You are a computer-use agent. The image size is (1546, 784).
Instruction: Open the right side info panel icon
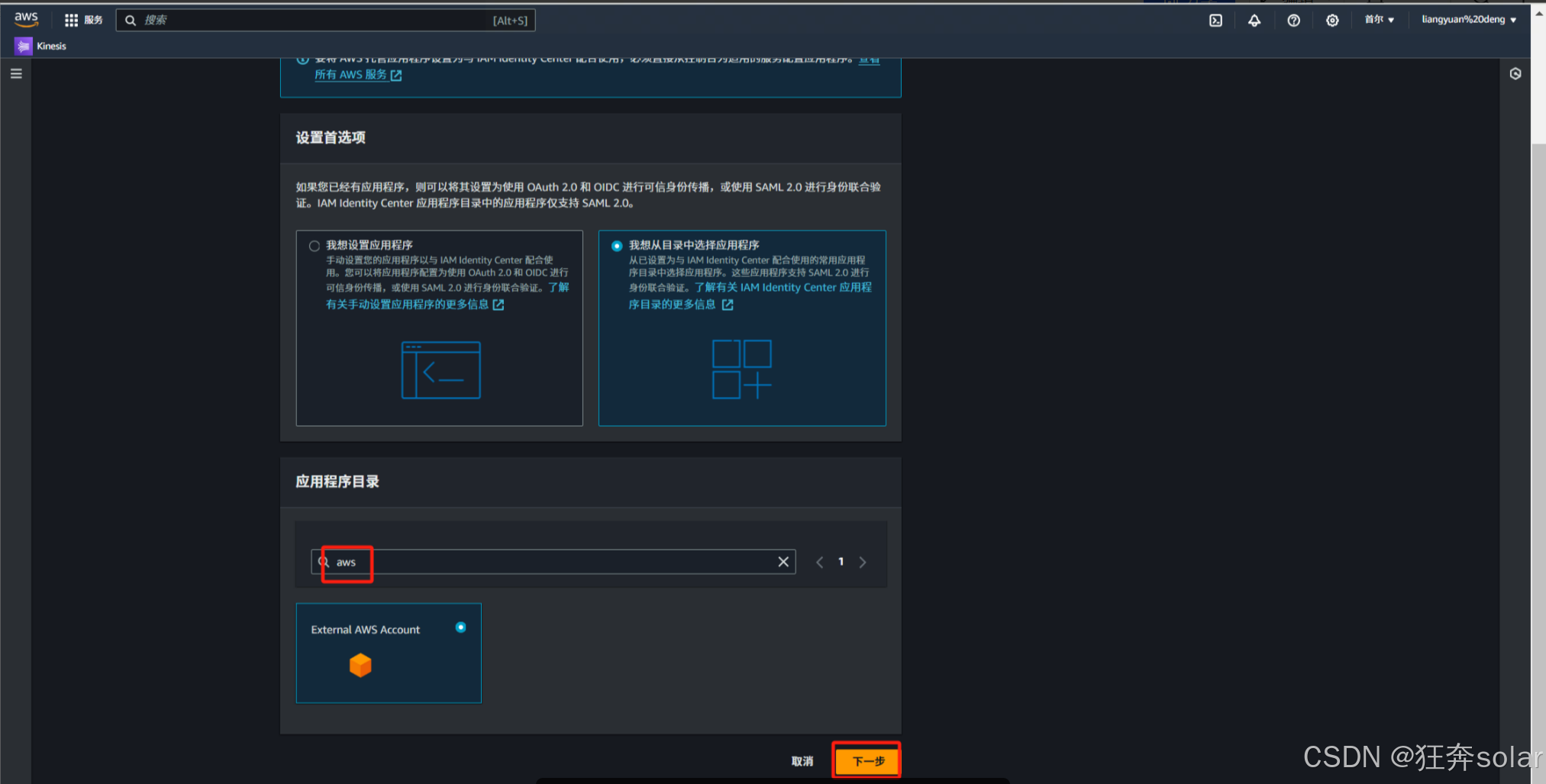(x=1515, y=74)
